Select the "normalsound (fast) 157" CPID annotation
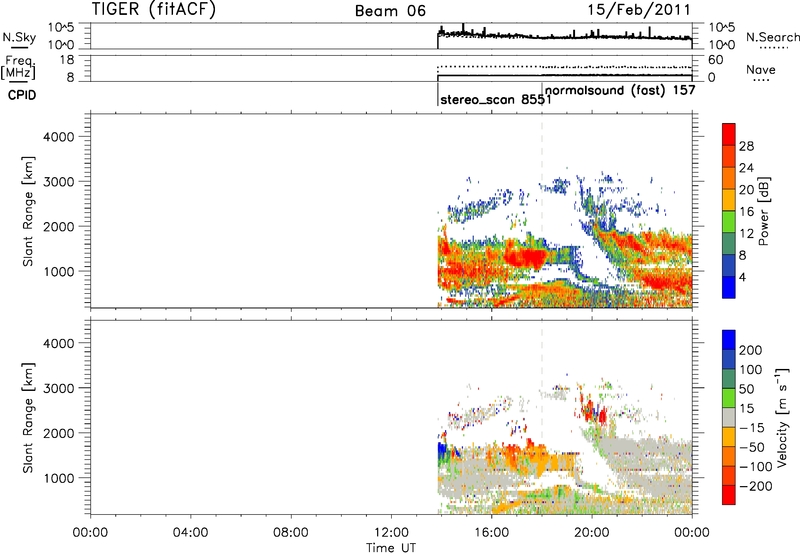The width and height of the screenshot is (800, 554). pyautogui.click(x=620, y=90)
